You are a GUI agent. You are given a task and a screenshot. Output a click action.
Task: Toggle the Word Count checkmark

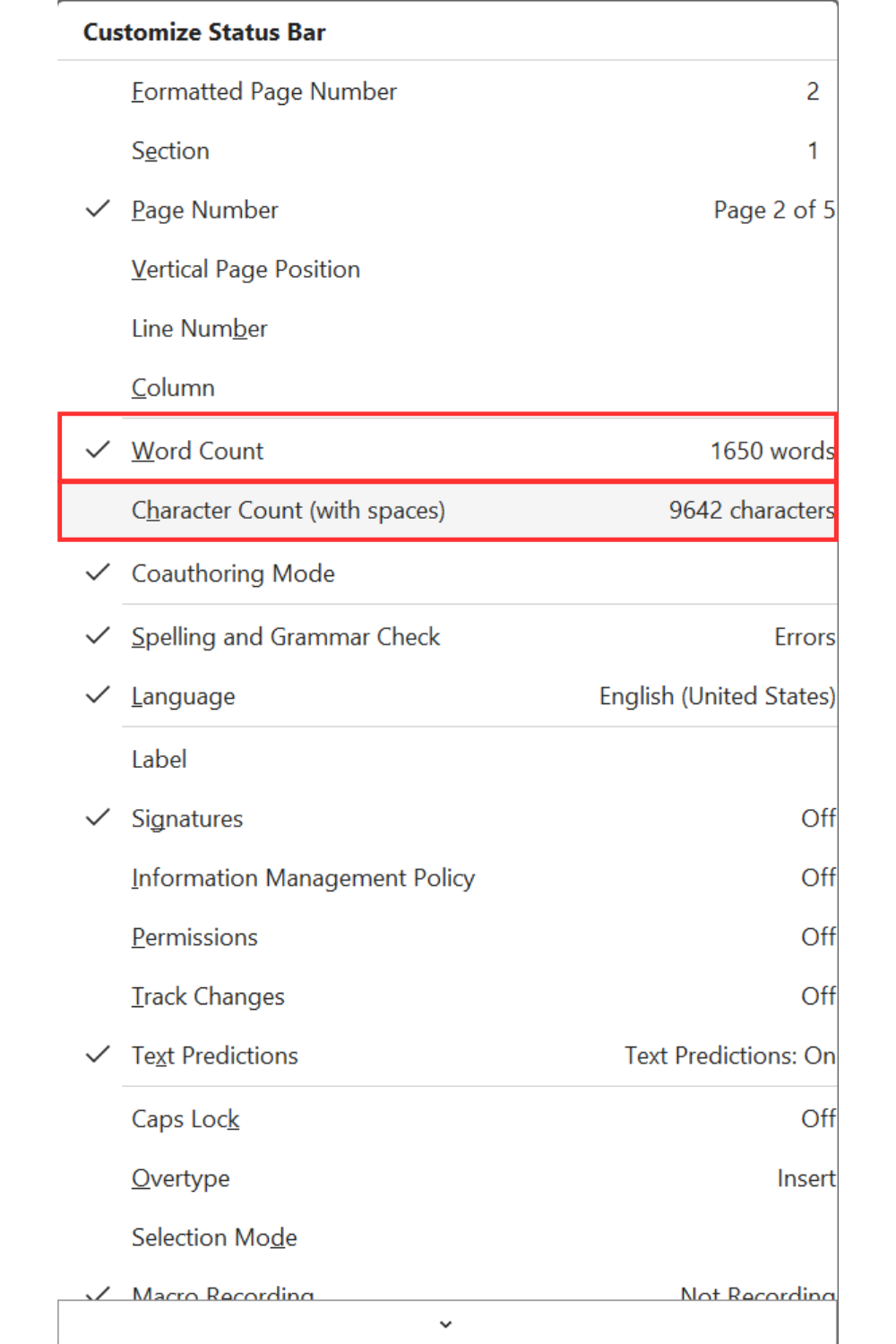coord(98,450)
